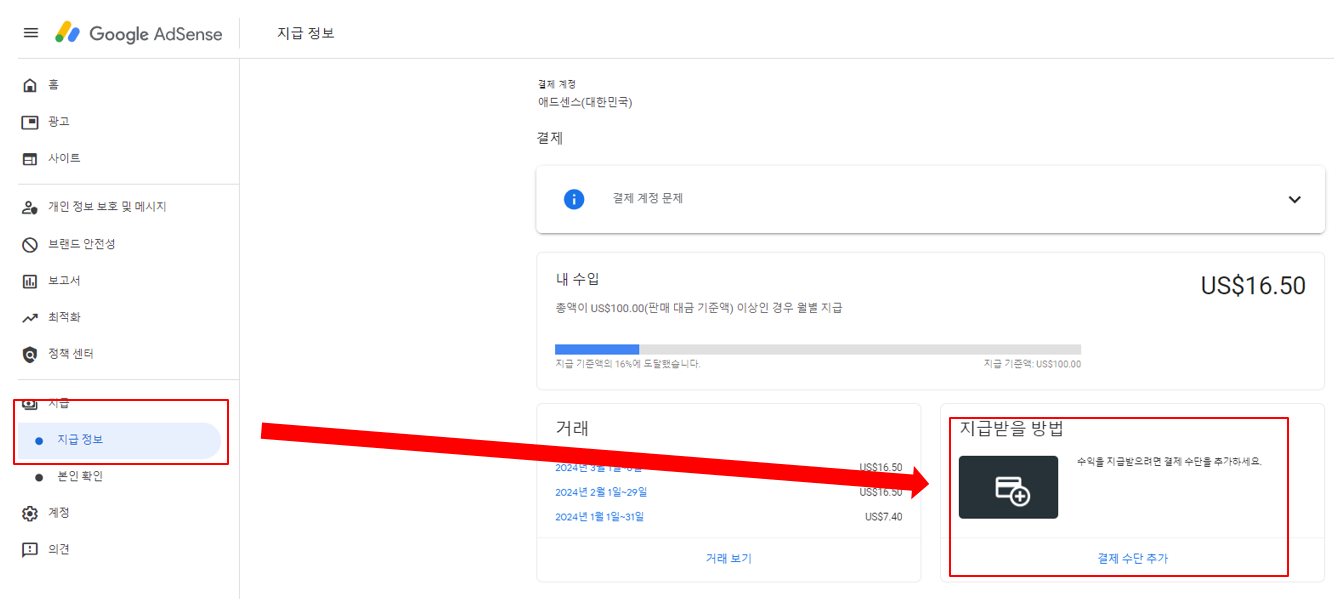Image resolution: width=1334 pixels, height=599 pixels.
Task: Click the 브랜드 안전성 blocked icon
Action: point(31,243)
